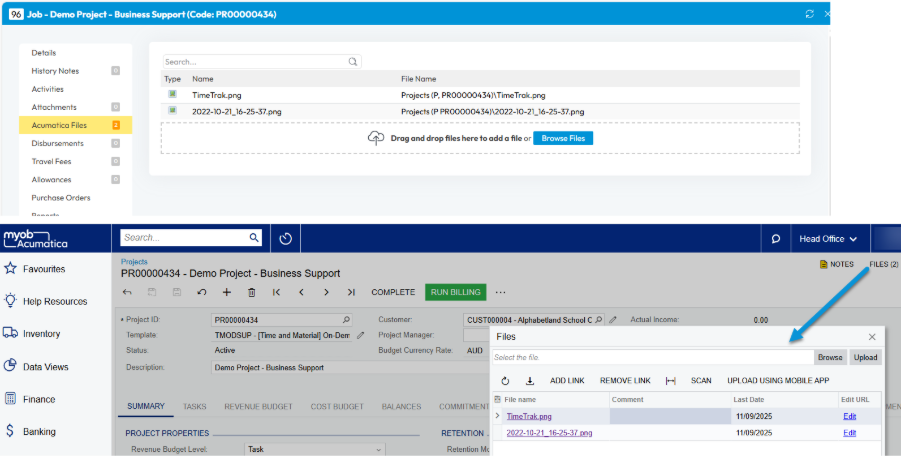
Task: Open the recent history clock icon
Action: [x=285, y=239]
